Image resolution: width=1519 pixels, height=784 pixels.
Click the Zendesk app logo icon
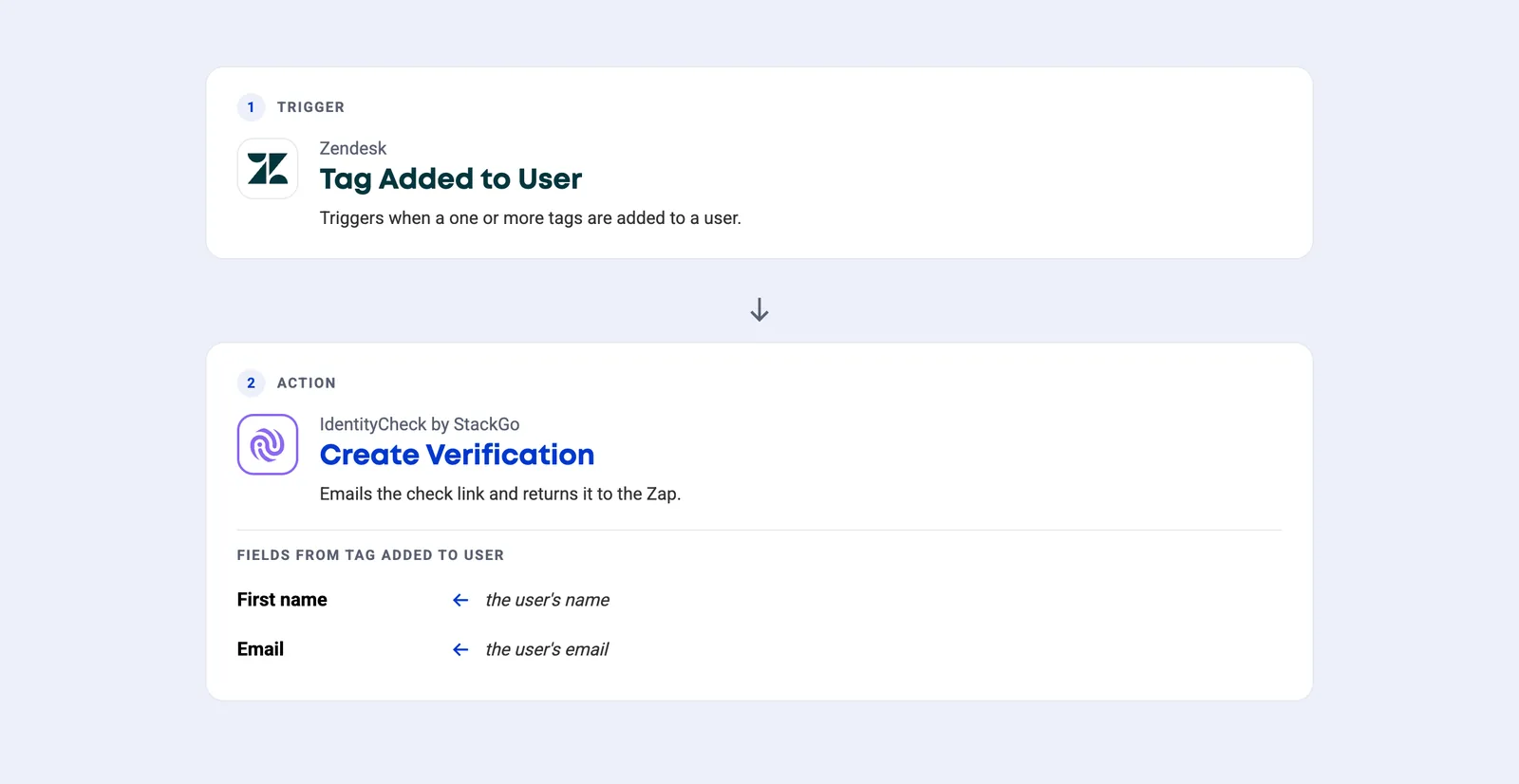[268, 169]
